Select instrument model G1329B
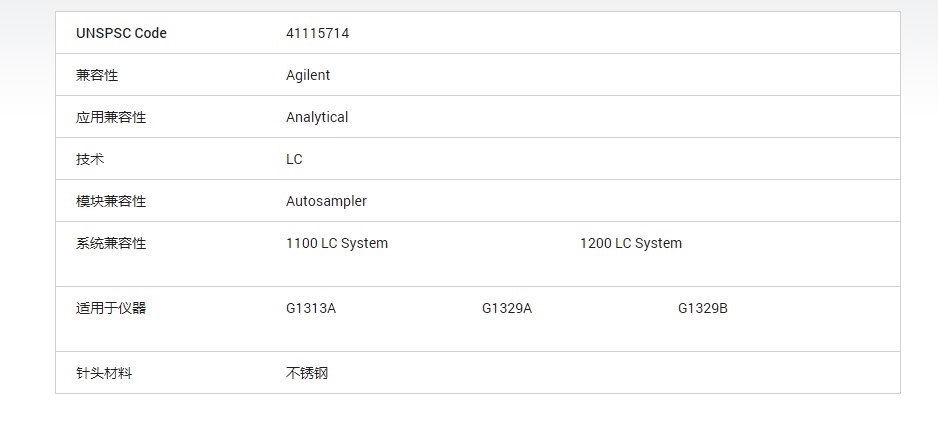This screenshot has width=938, height=426. [x=703, y=308]
